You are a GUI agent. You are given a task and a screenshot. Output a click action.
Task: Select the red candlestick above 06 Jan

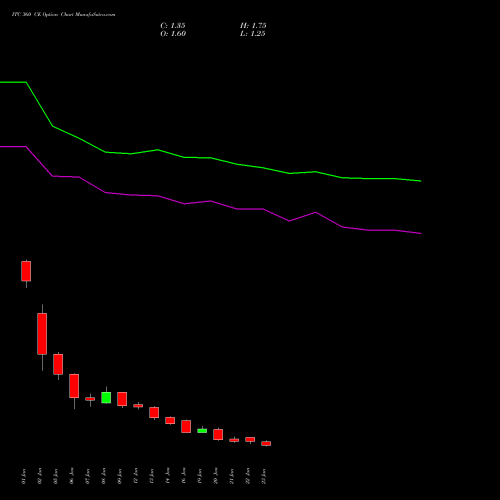[x=74, y=386]
